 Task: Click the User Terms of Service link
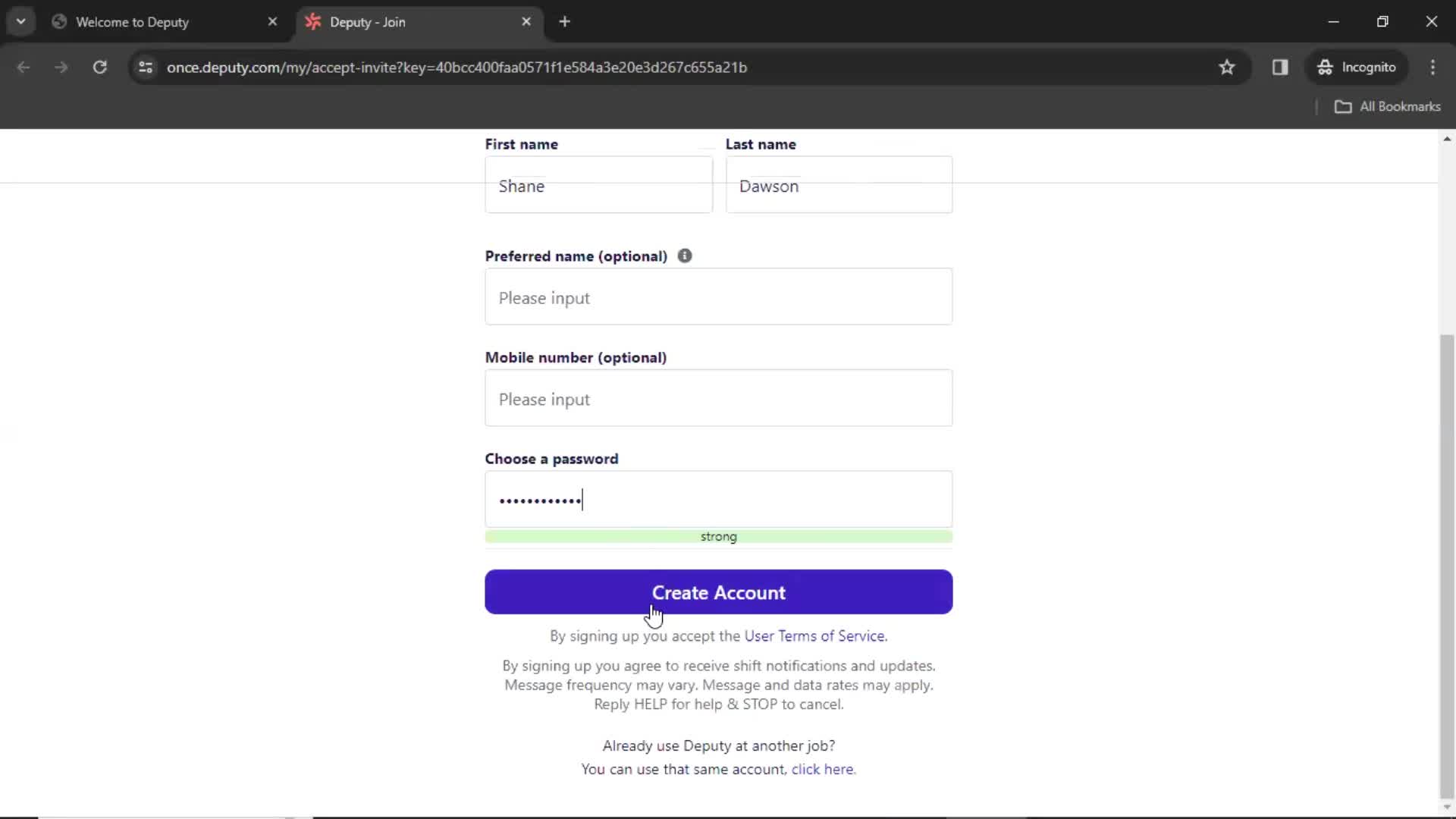[x=815, y=635]
